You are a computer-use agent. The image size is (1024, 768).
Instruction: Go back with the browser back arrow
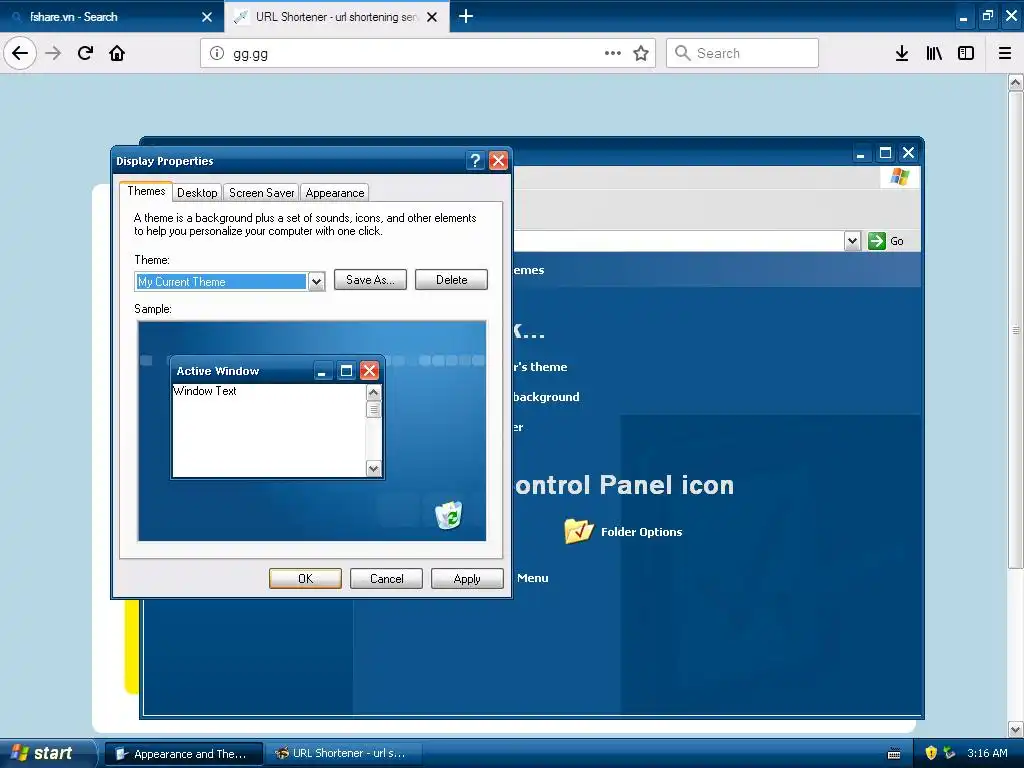point(20,53)
